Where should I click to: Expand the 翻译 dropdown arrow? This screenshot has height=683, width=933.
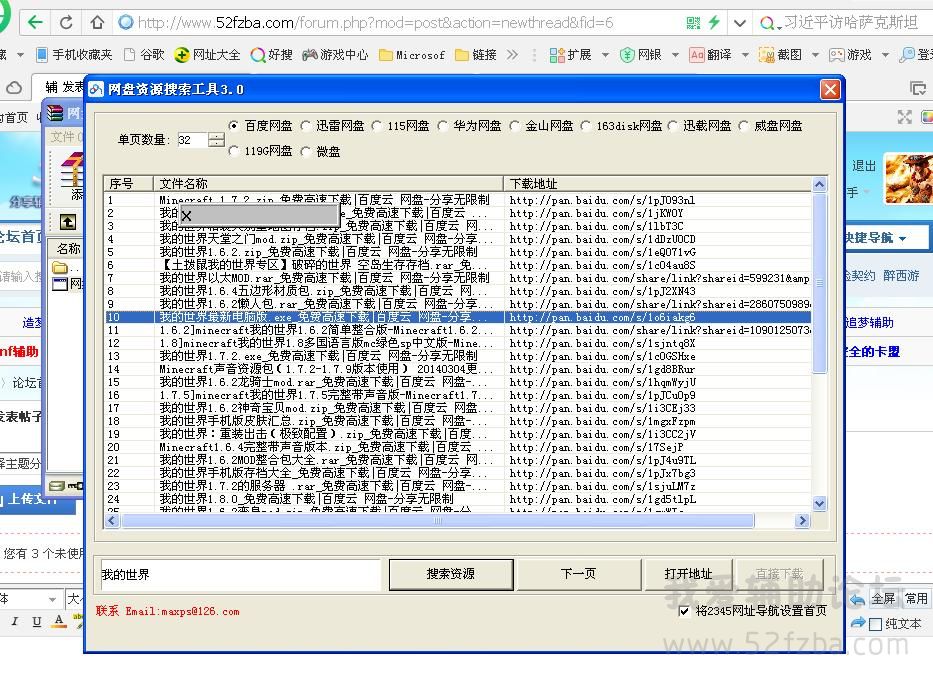pos(745,55)
